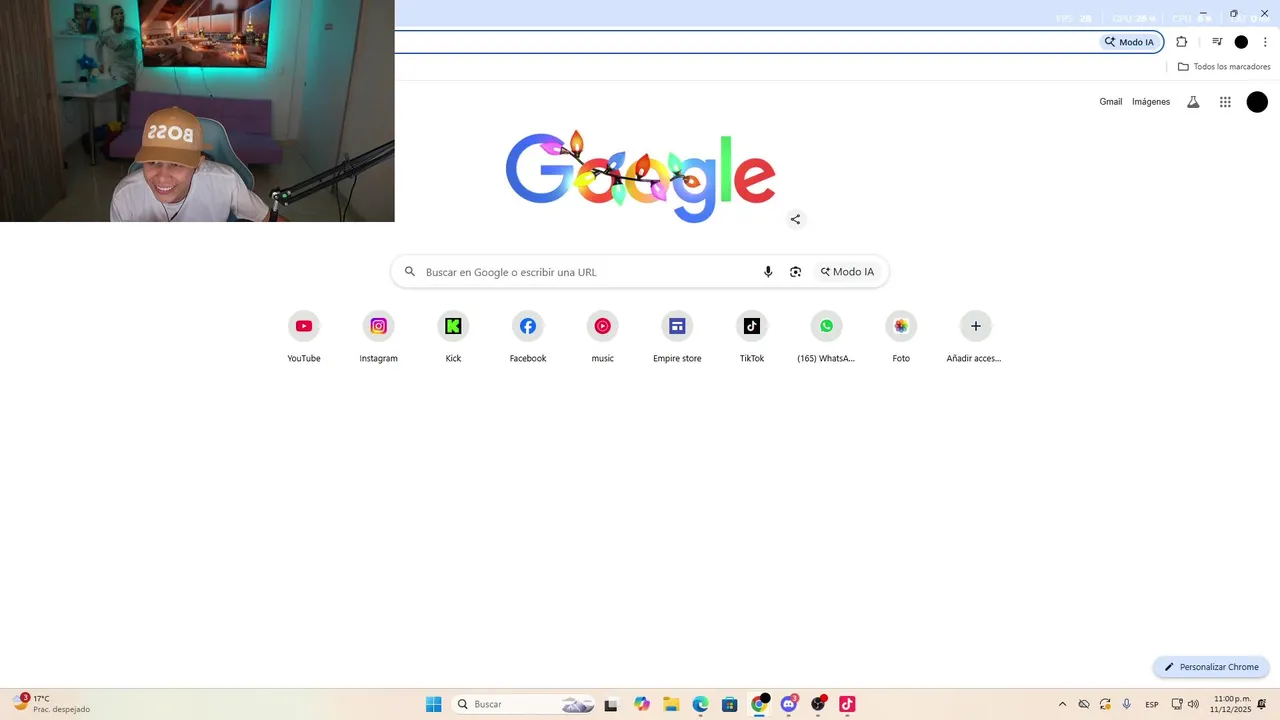The image size is (1280, 720).
Task: Open the Imágenes link
Action: (x=1151, y=102)
